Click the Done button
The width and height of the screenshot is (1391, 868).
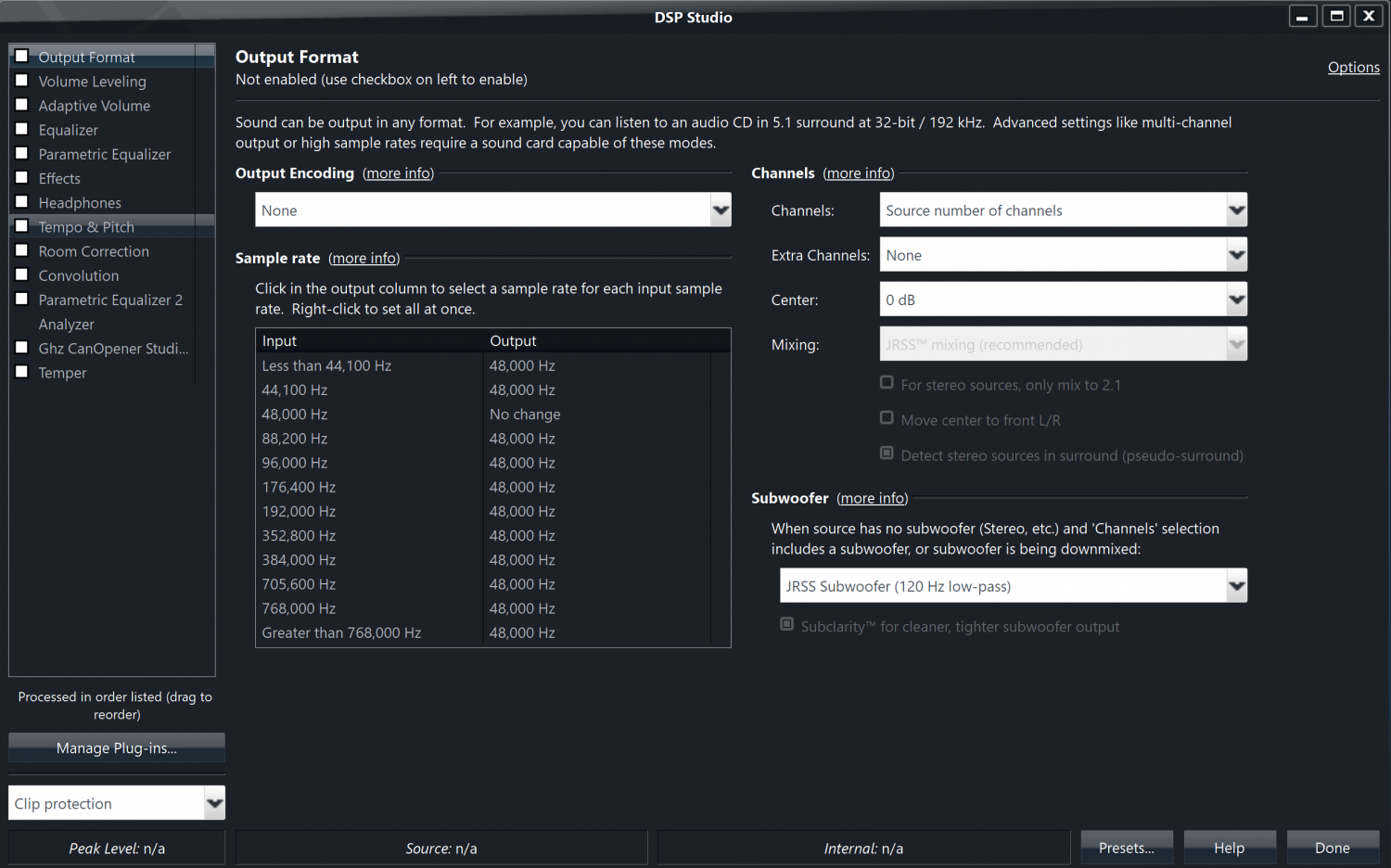click(1333, 848)
